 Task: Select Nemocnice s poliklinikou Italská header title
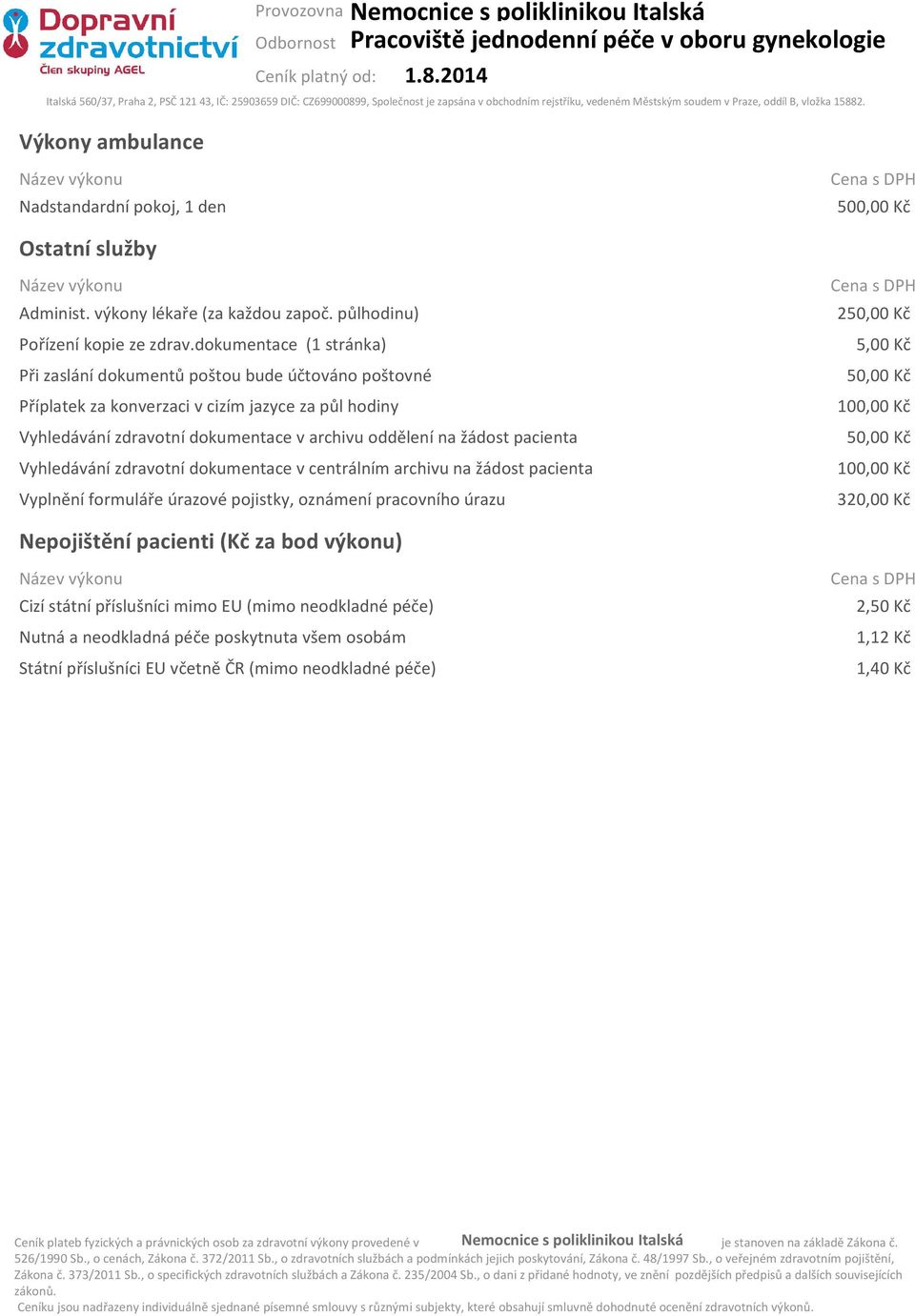527,12
